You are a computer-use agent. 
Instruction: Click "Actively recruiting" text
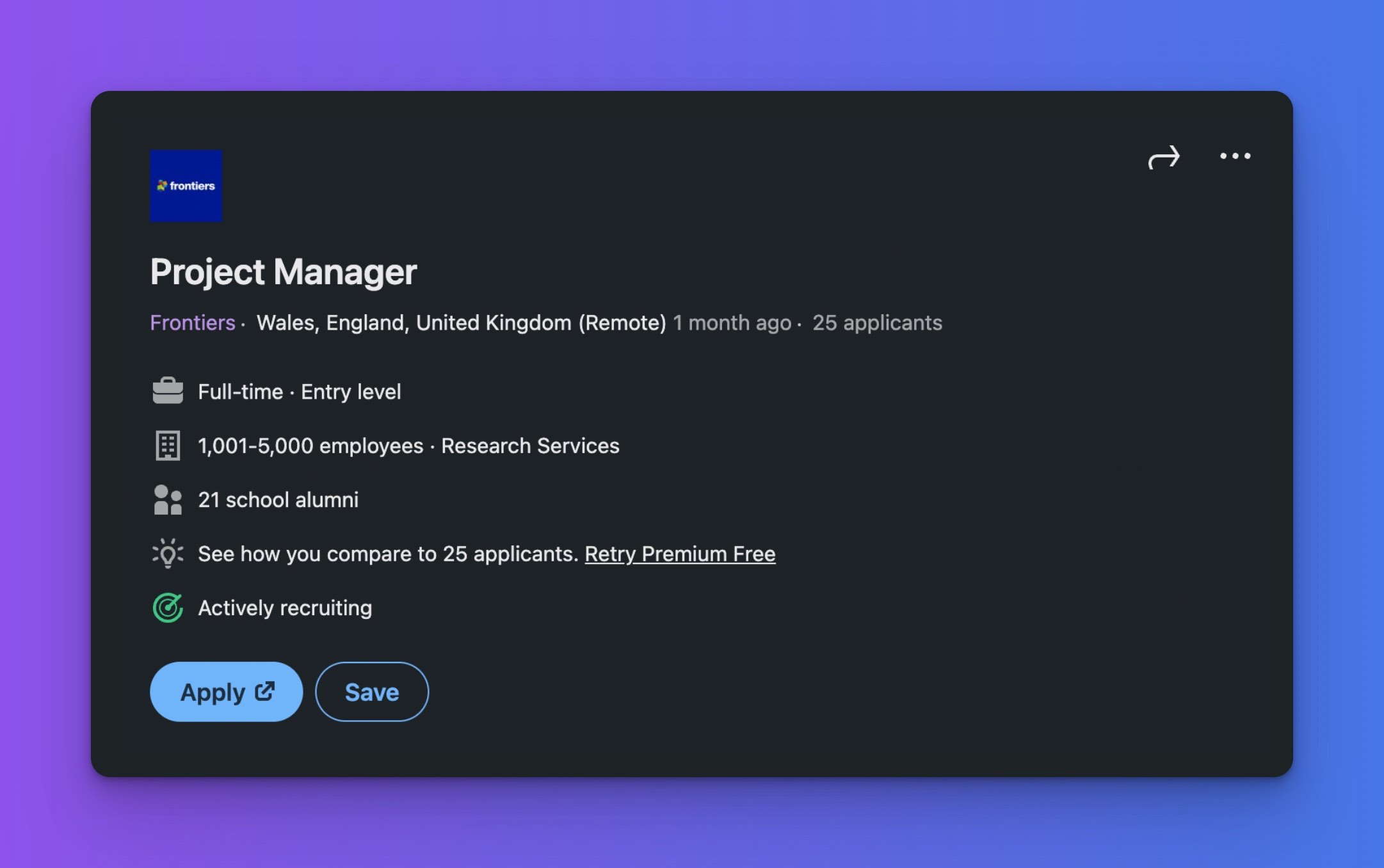[x=285, y=607]
